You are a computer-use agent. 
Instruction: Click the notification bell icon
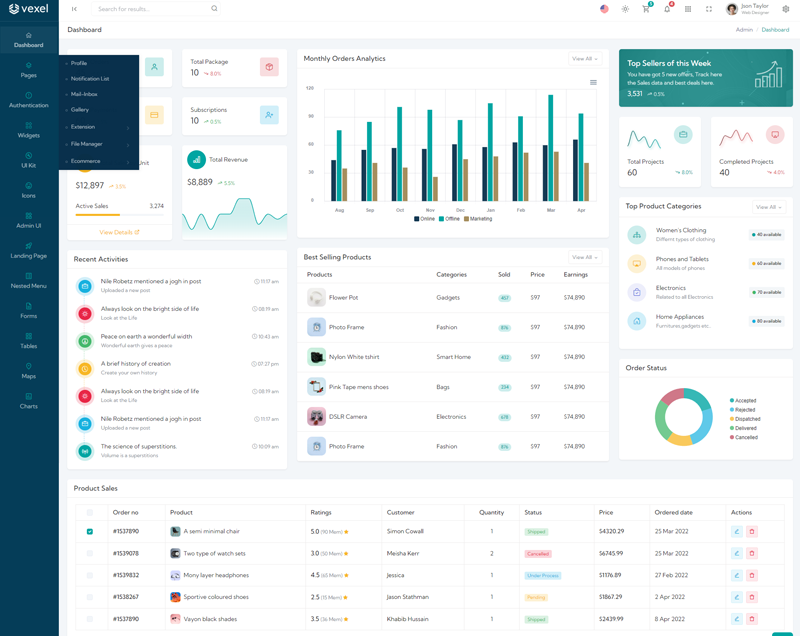(667, 9)
